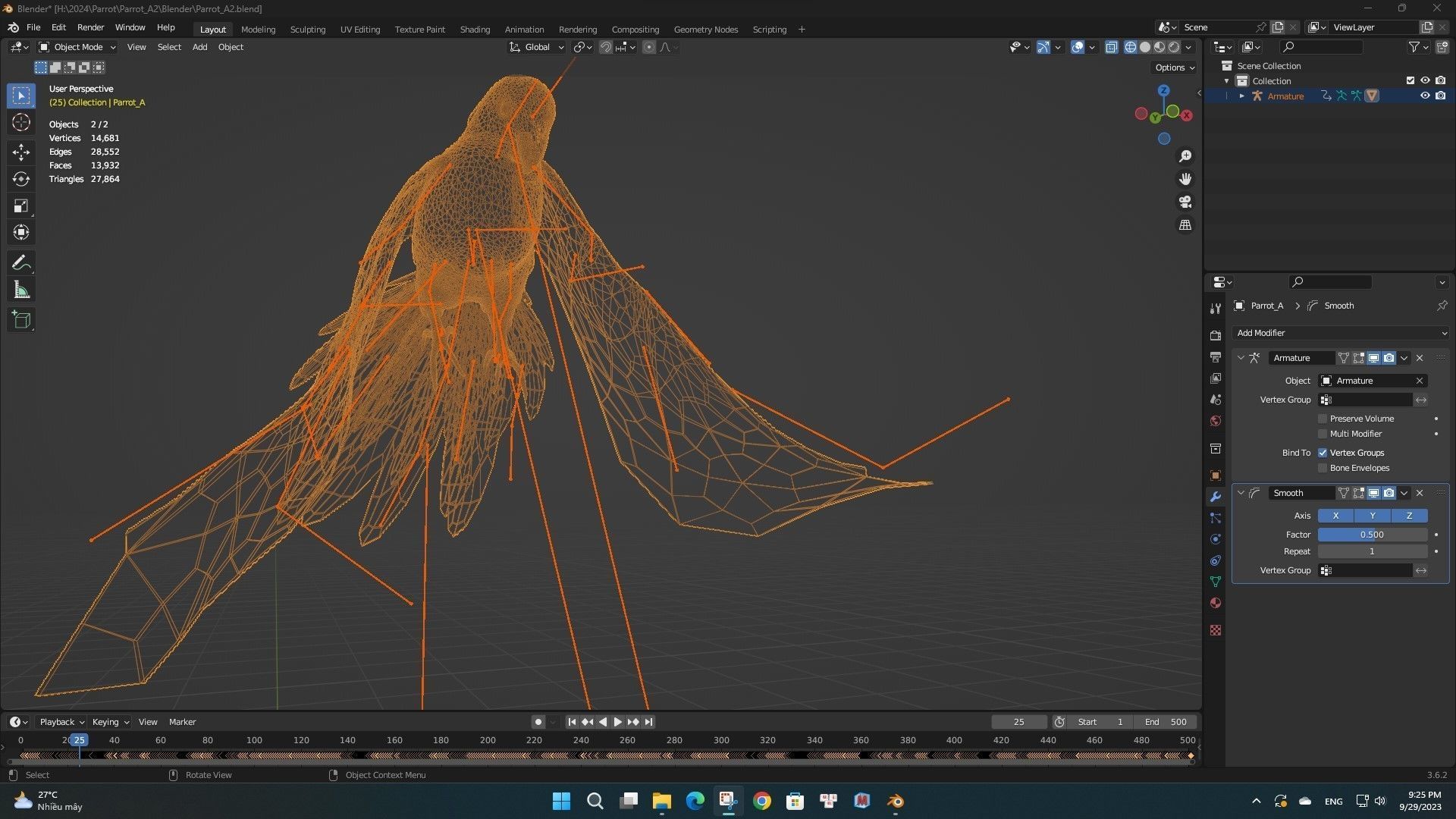Select the Annotate tool
The width and height of the screenshot is (1456, 819).
point(21,263)
